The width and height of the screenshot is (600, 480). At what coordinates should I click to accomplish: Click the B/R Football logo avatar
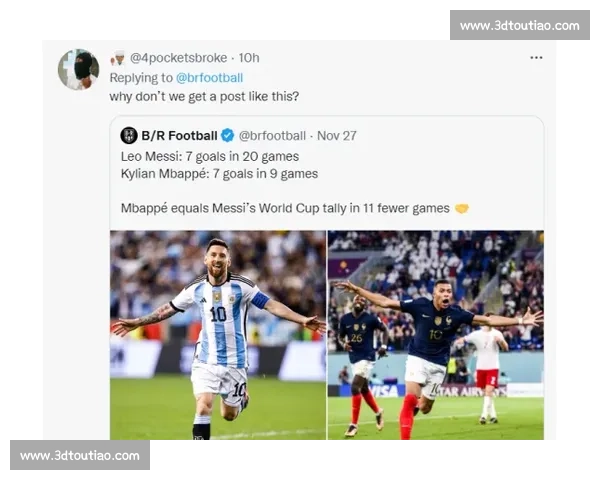tap(129, 136)
